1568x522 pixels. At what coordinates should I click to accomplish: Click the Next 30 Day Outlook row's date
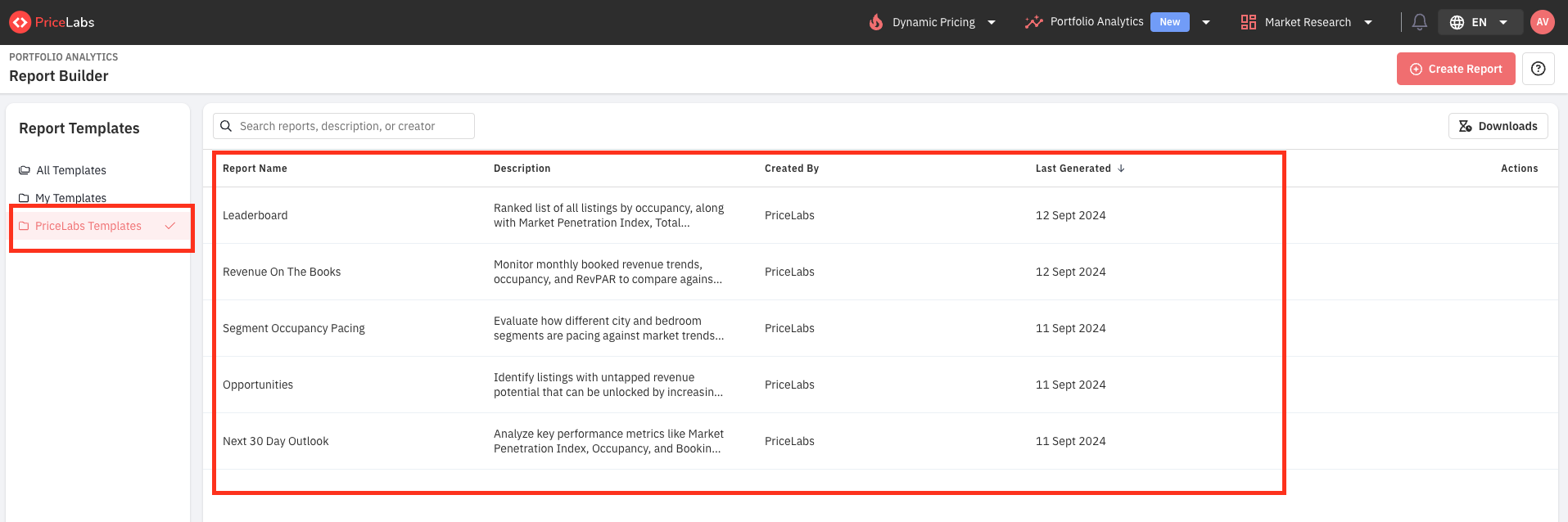[x=1070, y=441]
